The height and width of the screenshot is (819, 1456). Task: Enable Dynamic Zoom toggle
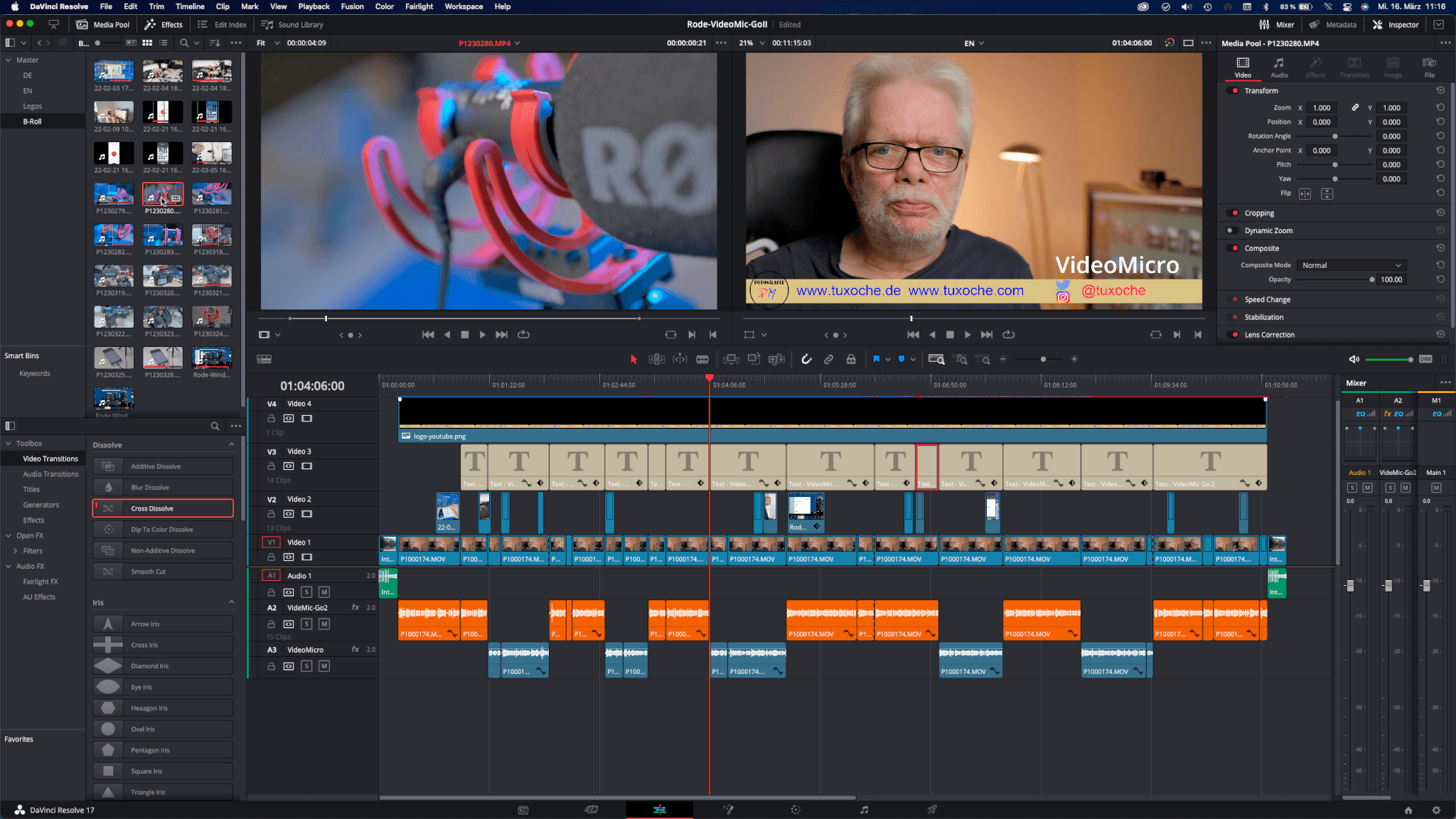pos(1231,230)
